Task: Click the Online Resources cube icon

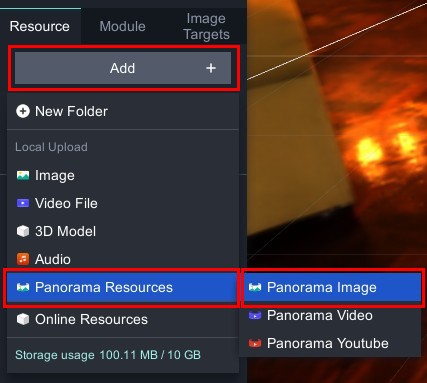Action: click(23, 319)
